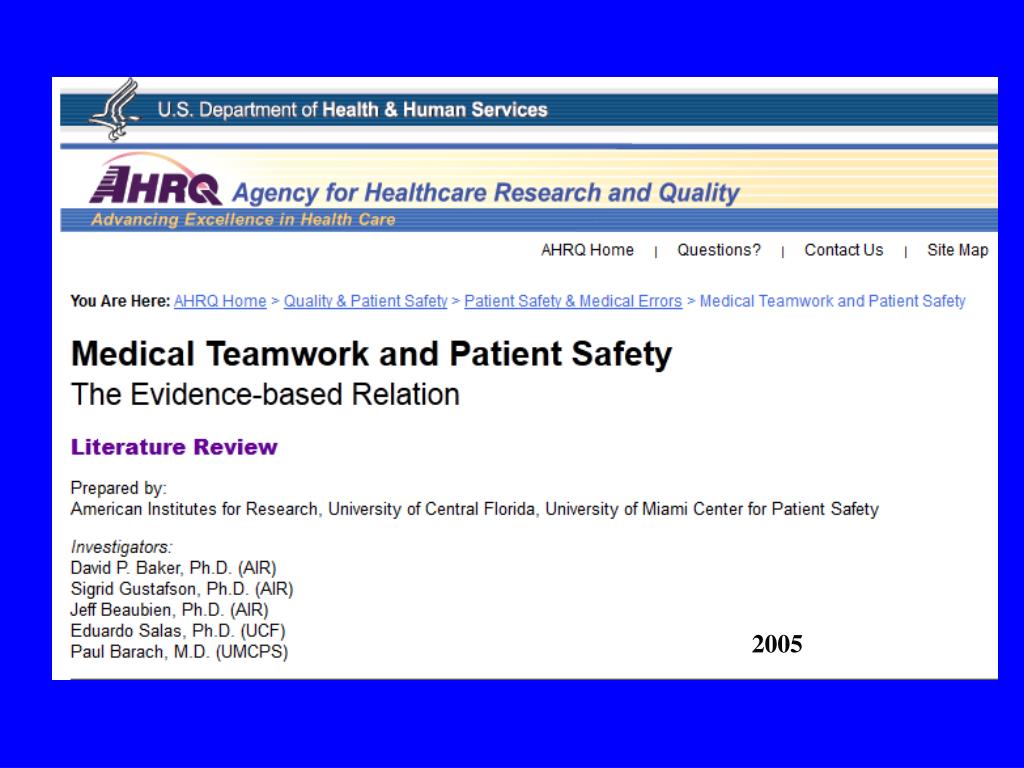The height and width of the screenshot is (768, 1024).
Task: Follow the AHRQ Home breadcrumb link
Action: [220, 301]
